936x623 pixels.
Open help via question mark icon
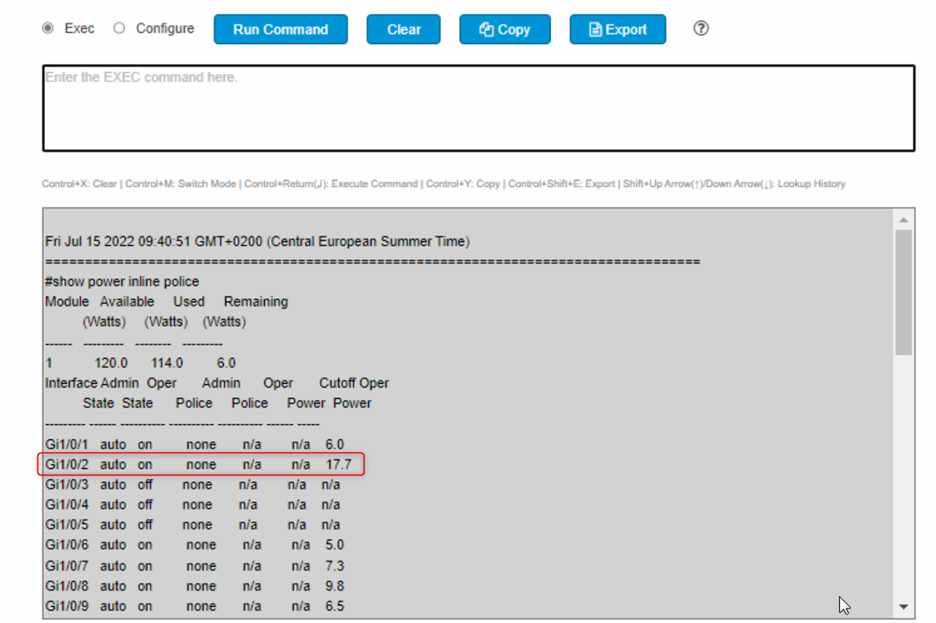coord(701,29)
